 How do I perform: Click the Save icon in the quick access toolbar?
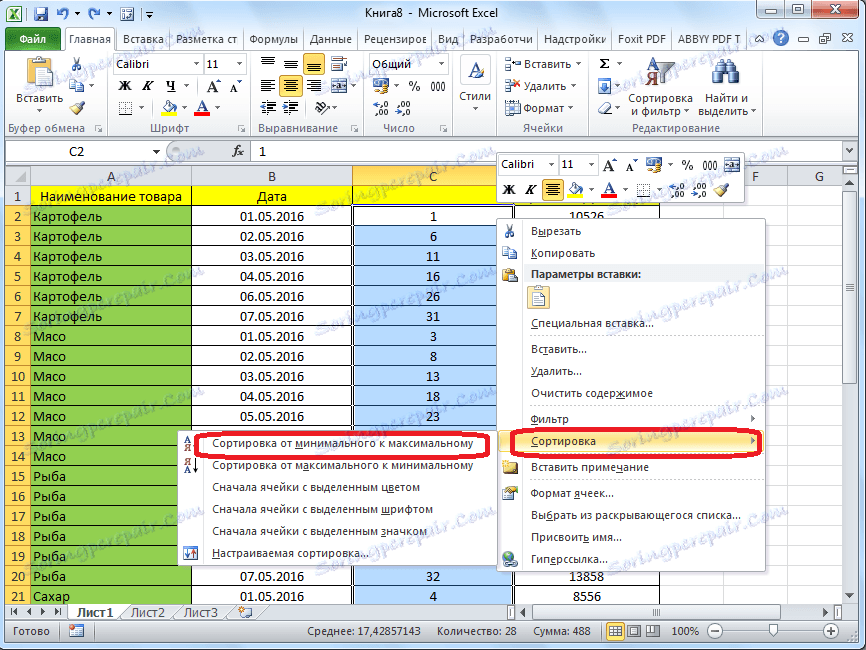click(42, 15)
